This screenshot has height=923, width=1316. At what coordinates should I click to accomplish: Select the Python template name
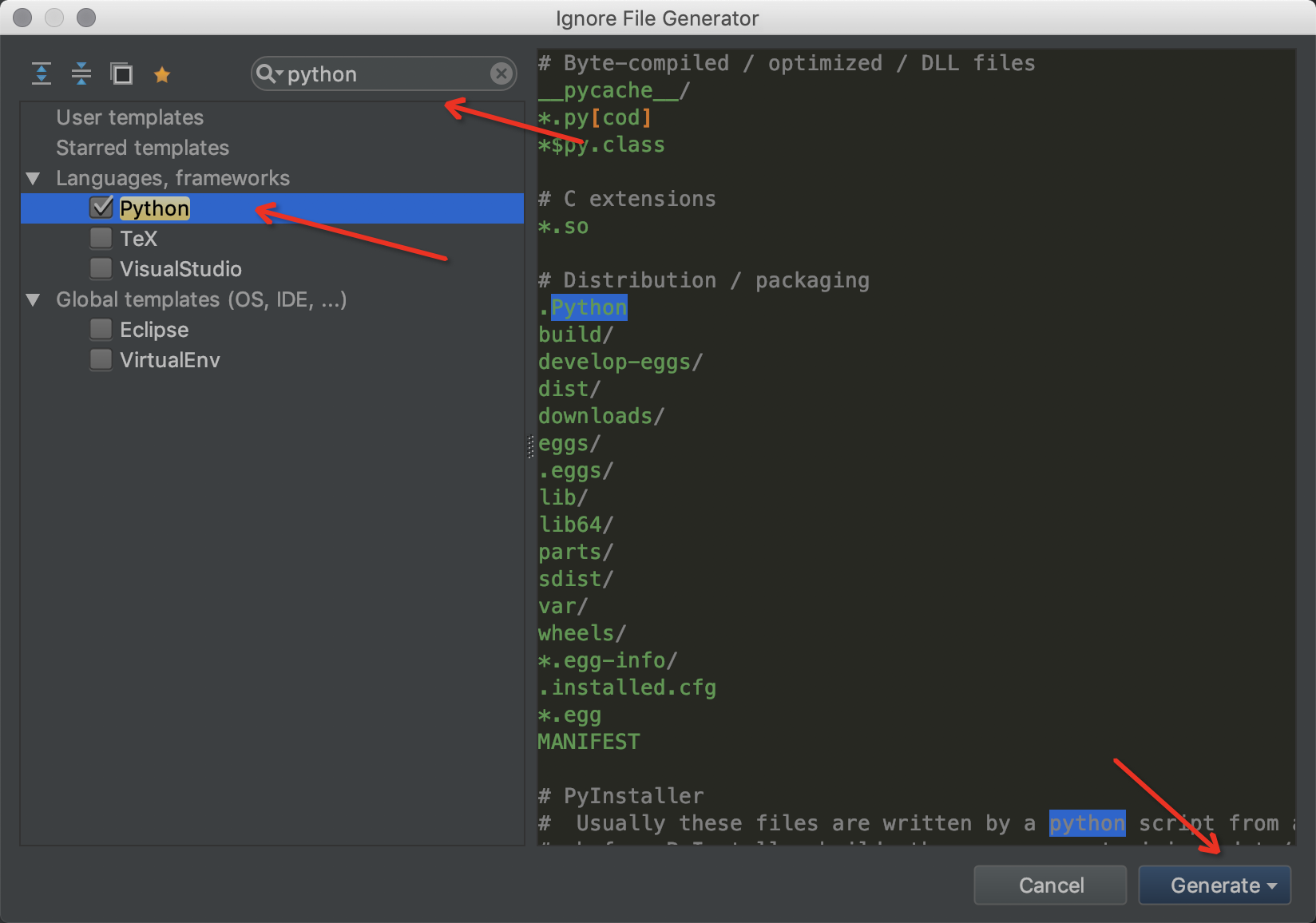click(x=154, y=208)
